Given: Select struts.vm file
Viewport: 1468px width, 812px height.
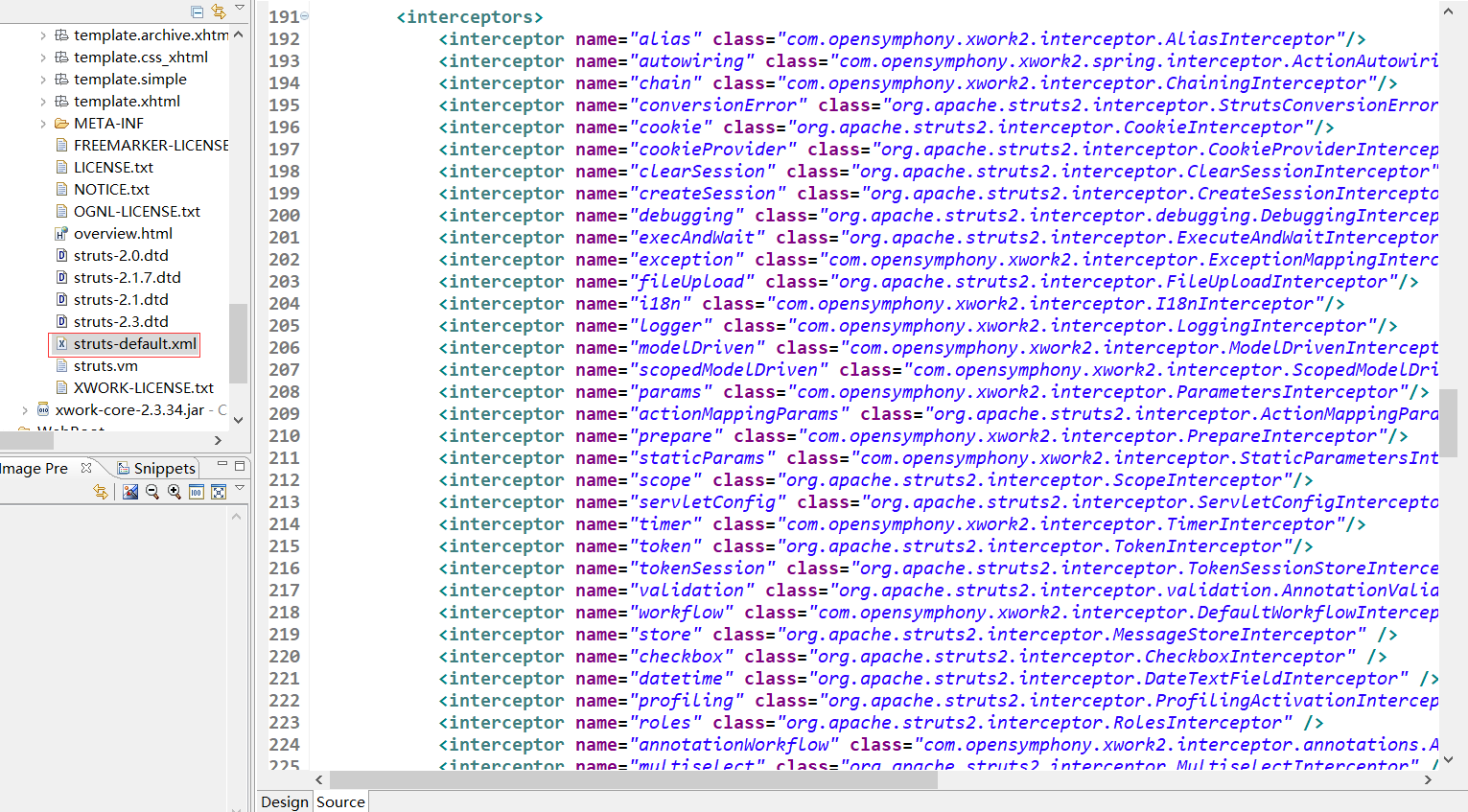Looking at the screenshot, I should pos(105,366).
